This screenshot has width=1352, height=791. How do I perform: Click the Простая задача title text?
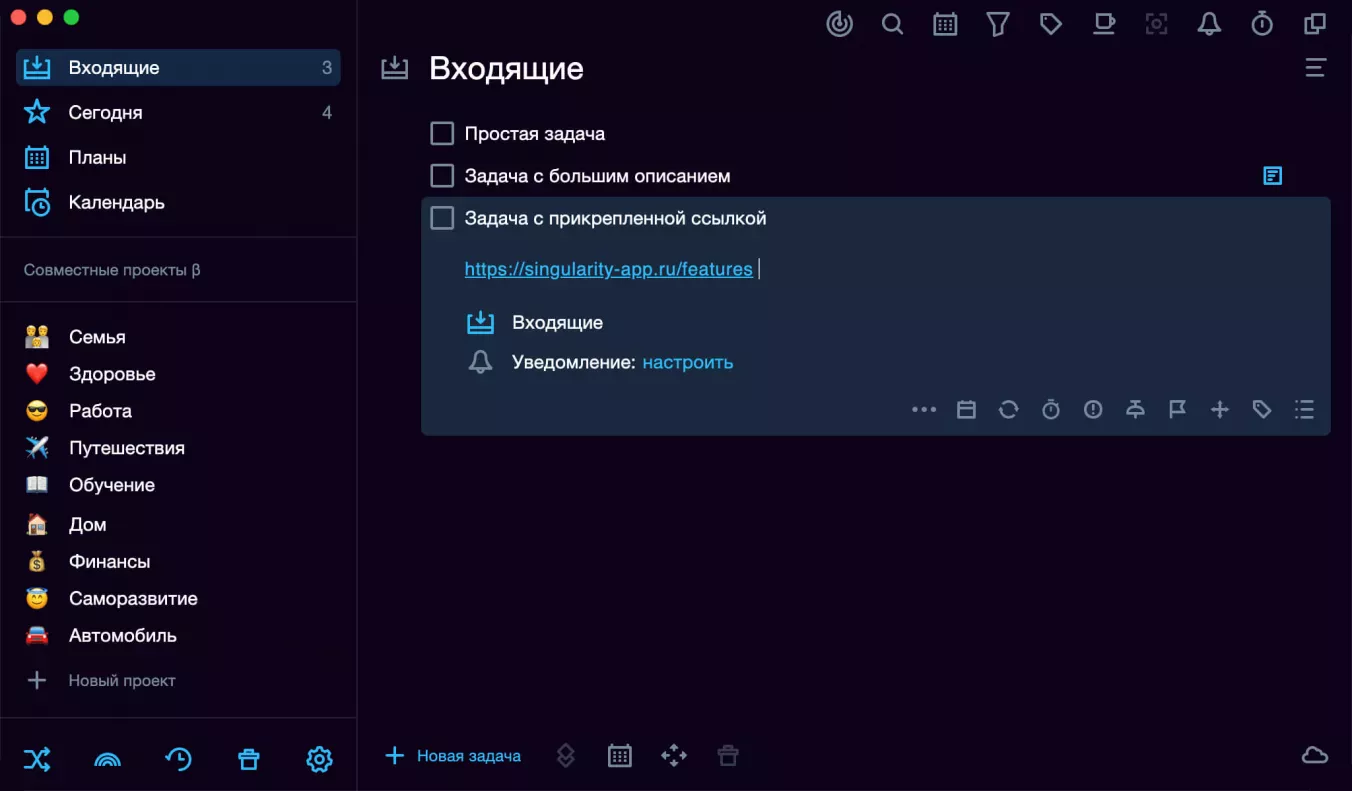click(535, 134)
